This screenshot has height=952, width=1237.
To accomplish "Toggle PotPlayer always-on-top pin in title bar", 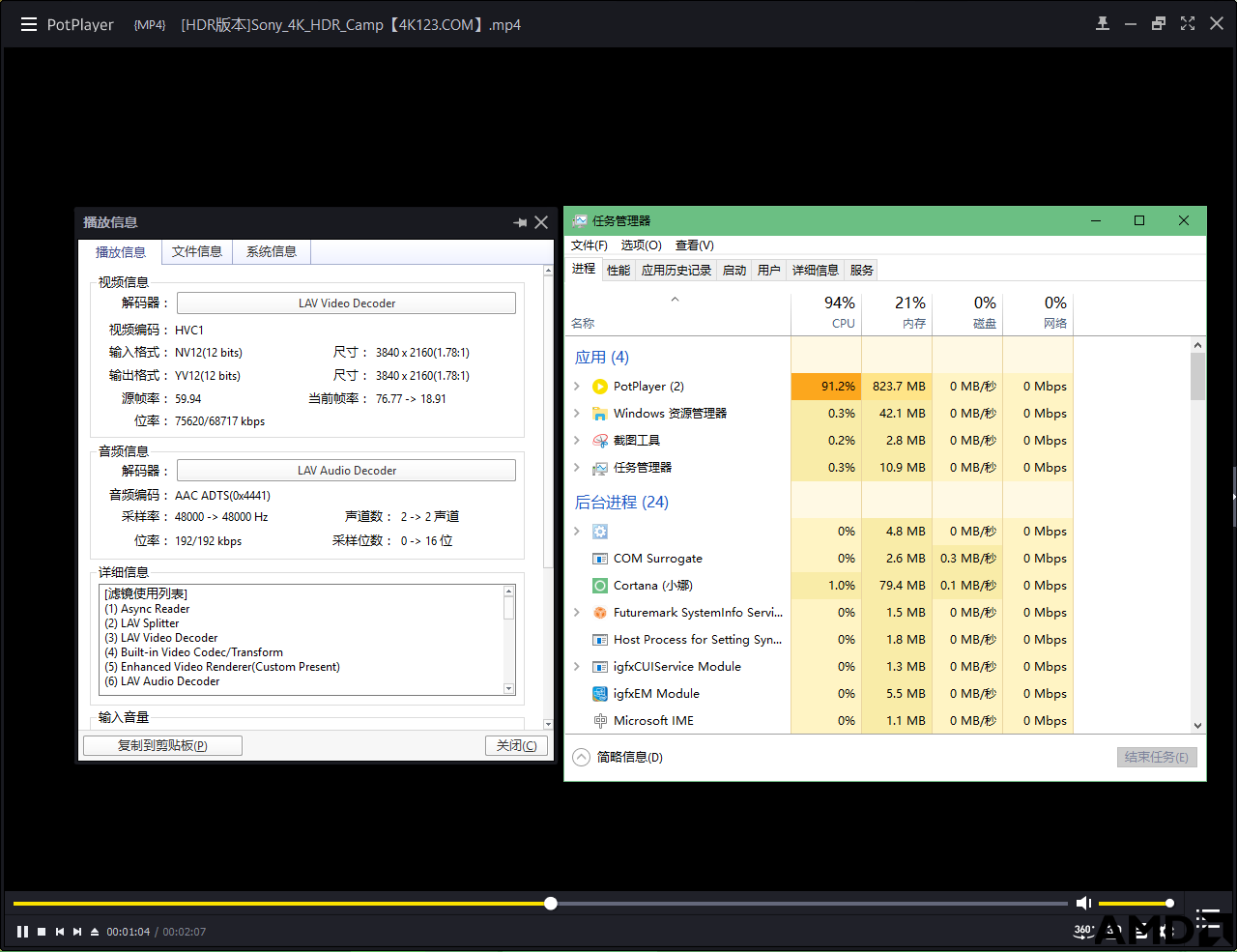I will click(1103, 24).
